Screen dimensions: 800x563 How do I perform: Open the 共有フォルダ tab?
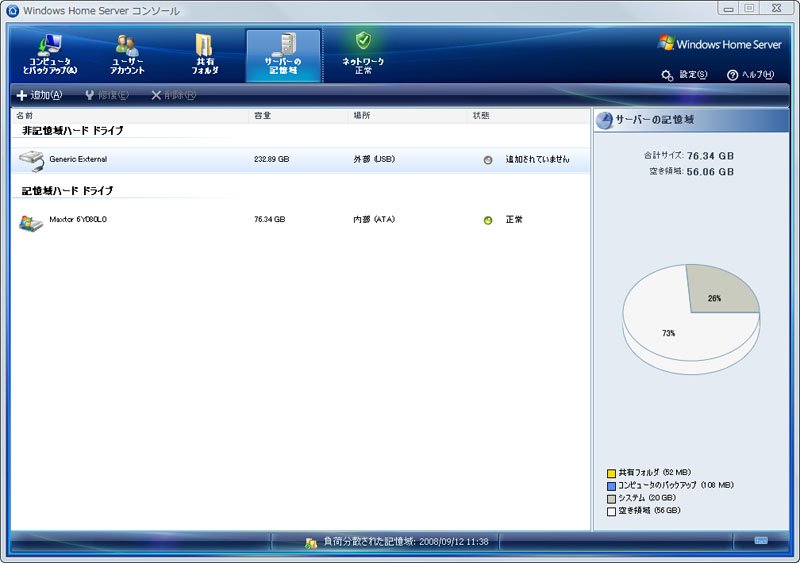coord(205,55)
